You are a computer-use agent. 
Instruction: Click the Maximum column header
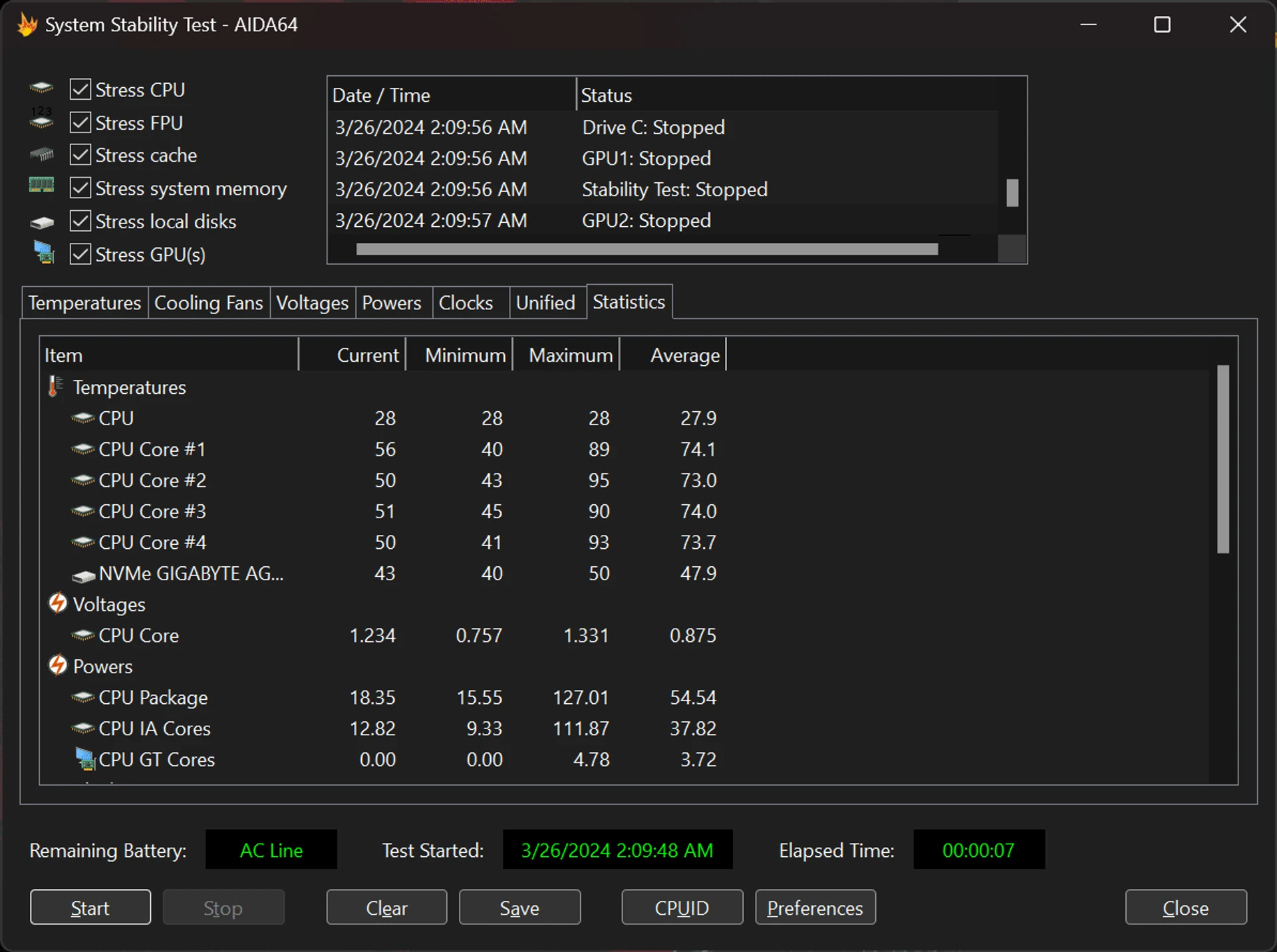(x=567, y=355)
